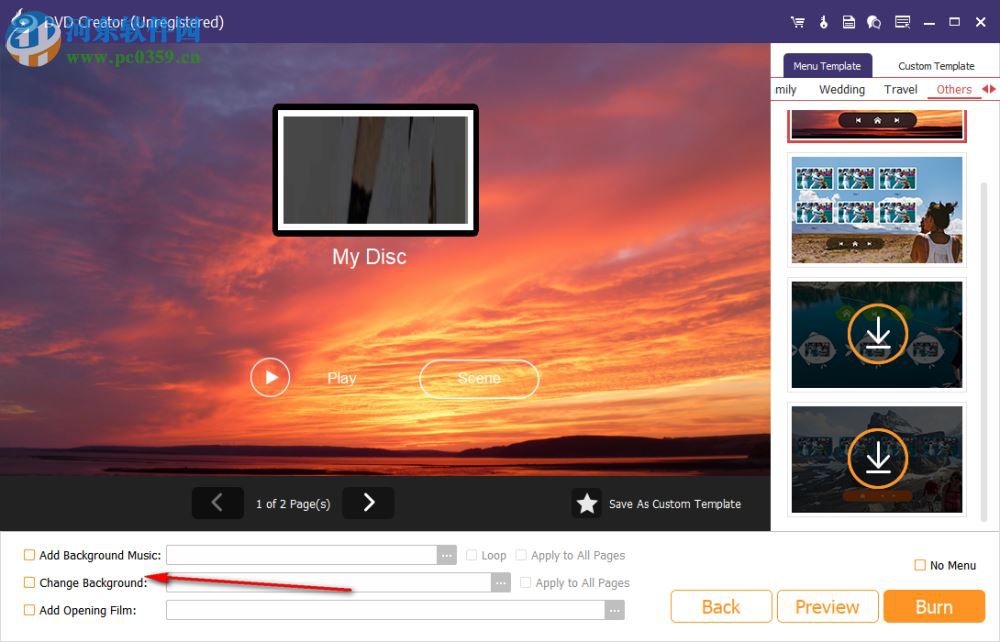
Task: Click the Save As Custom Template star icon
Action: click(x=588, y=503)
